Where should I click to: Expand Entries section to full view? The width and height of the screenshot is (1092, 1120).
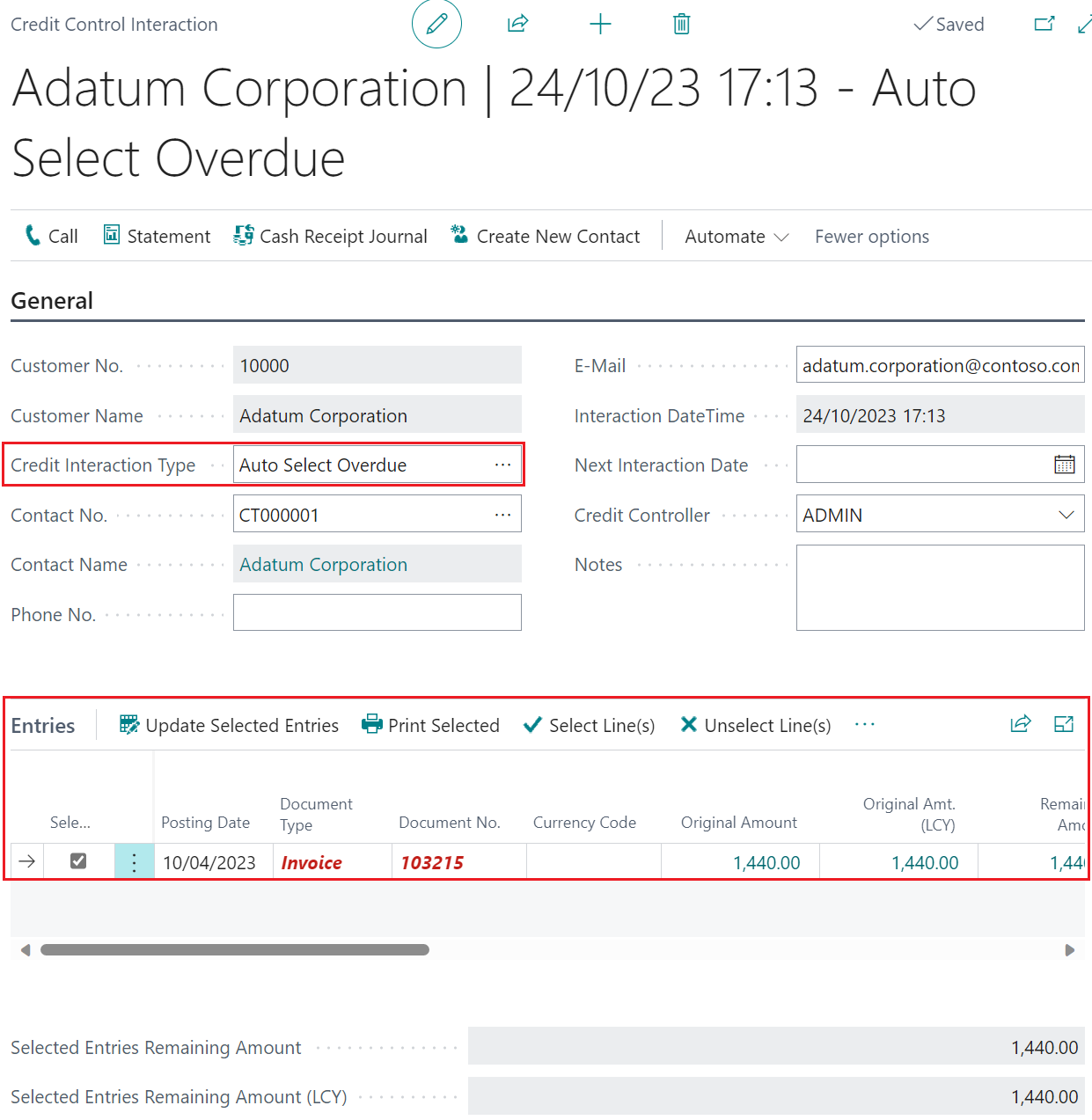(x=1064, y=724)
